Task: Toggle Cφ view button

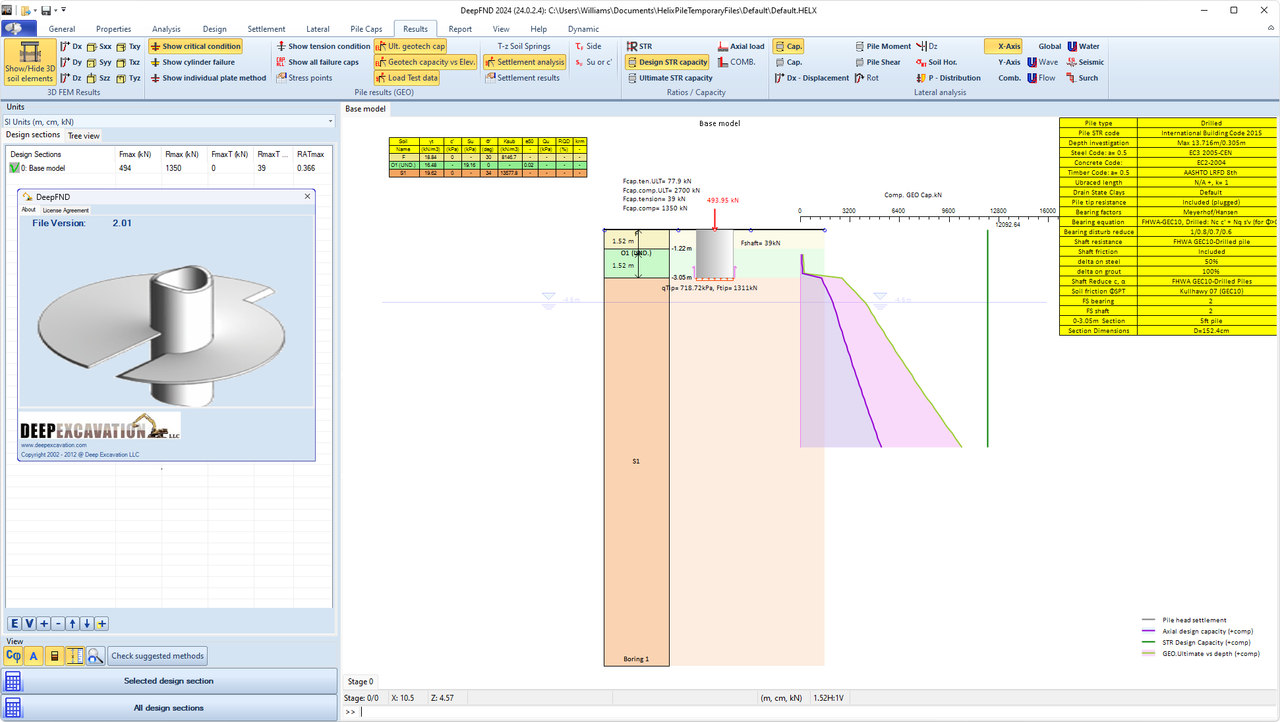Action: [x=14, y=656]
